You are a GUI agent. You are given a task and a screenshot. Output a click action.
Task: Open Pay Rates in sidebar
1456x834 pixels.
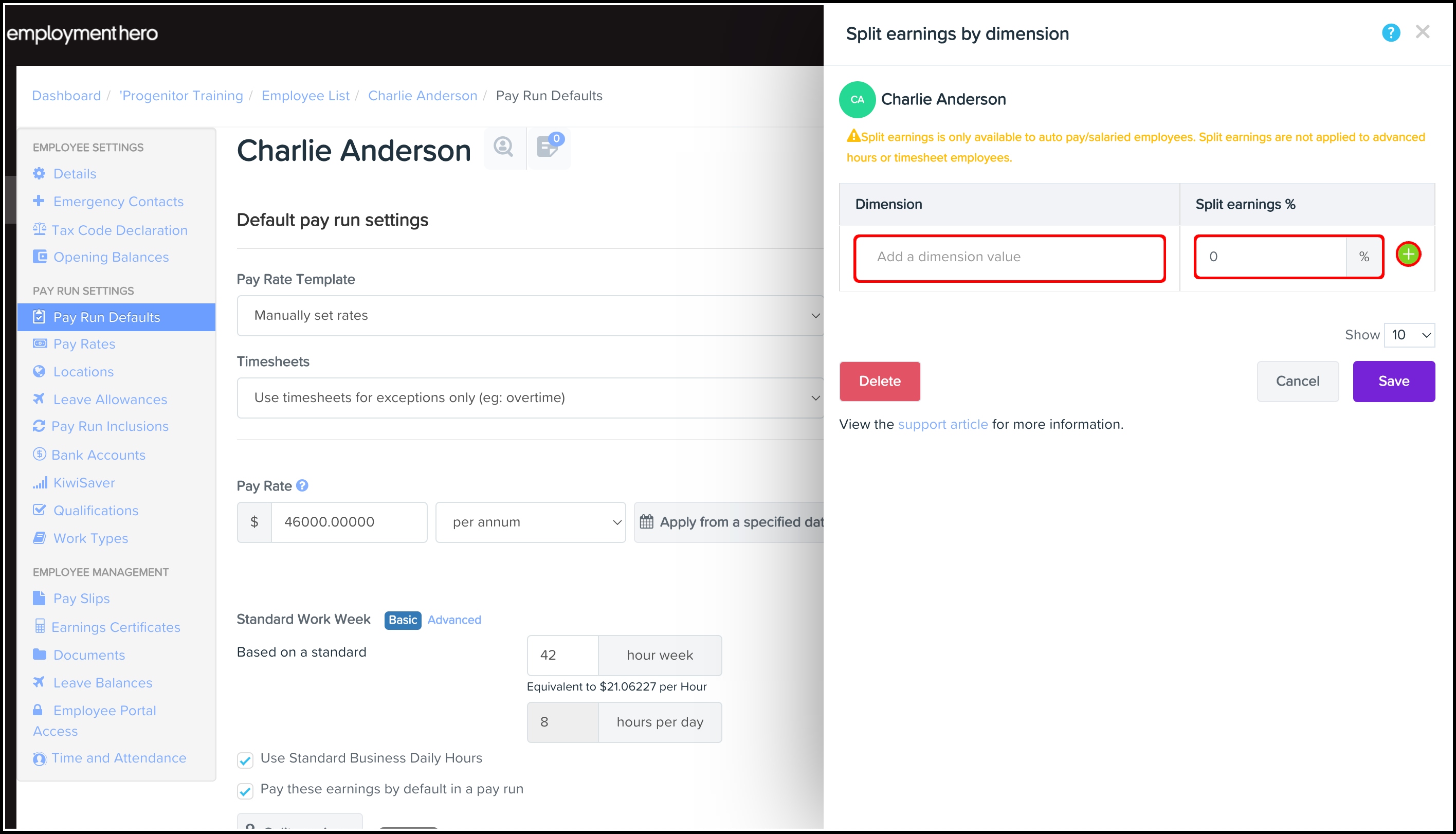(84, 345)
